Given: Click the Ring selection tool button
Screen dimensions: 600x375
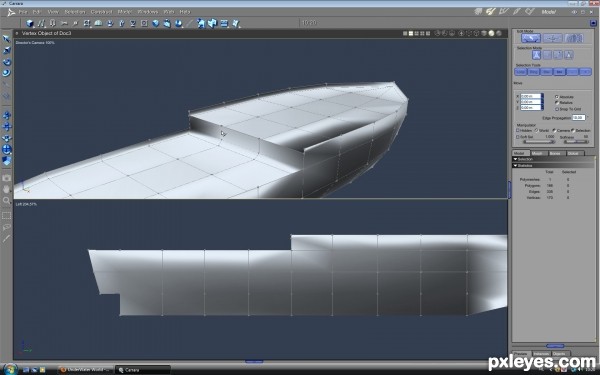Looking at the screenshot, I should (x=533, y=72).
